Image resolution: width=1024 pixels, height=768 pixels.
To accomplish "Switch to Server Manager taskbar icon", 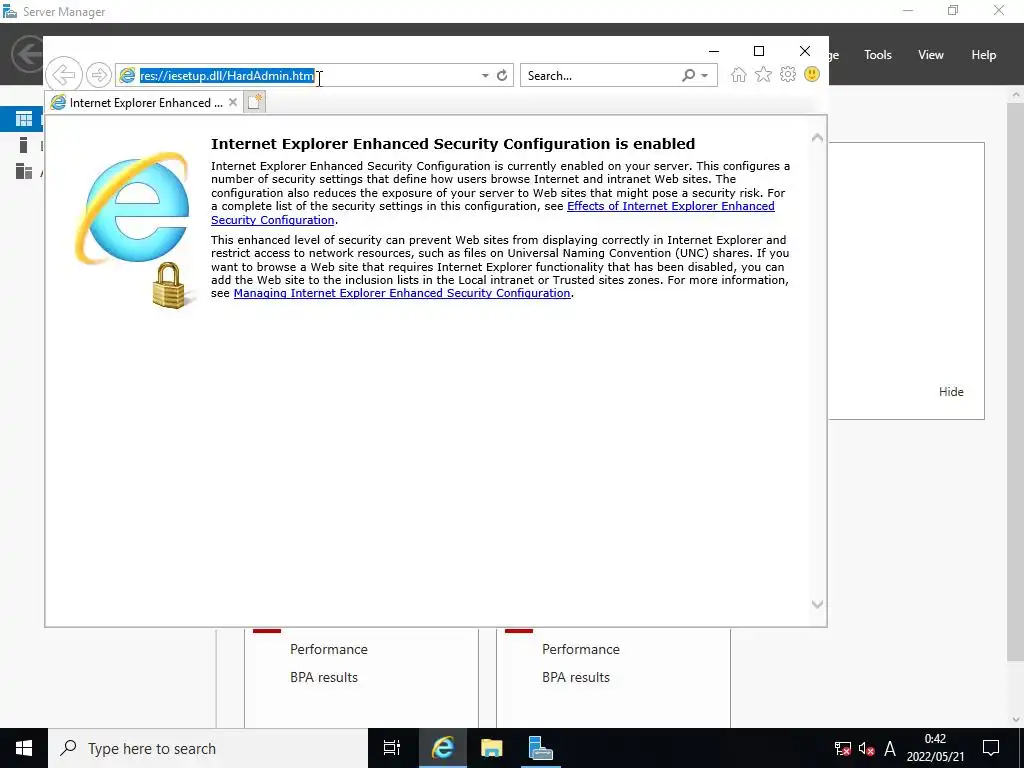I will tap(541, 748).
